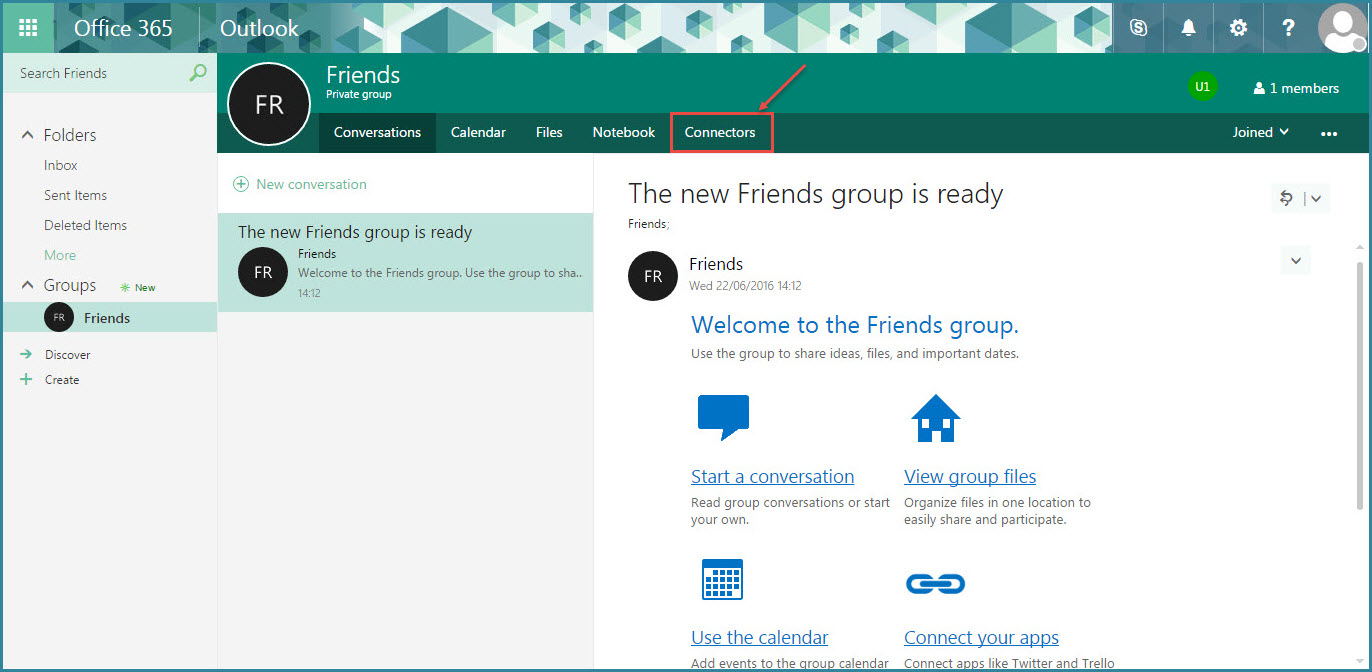
Task: Click the Discover arrow icon
Action: [x=26, y=354]
